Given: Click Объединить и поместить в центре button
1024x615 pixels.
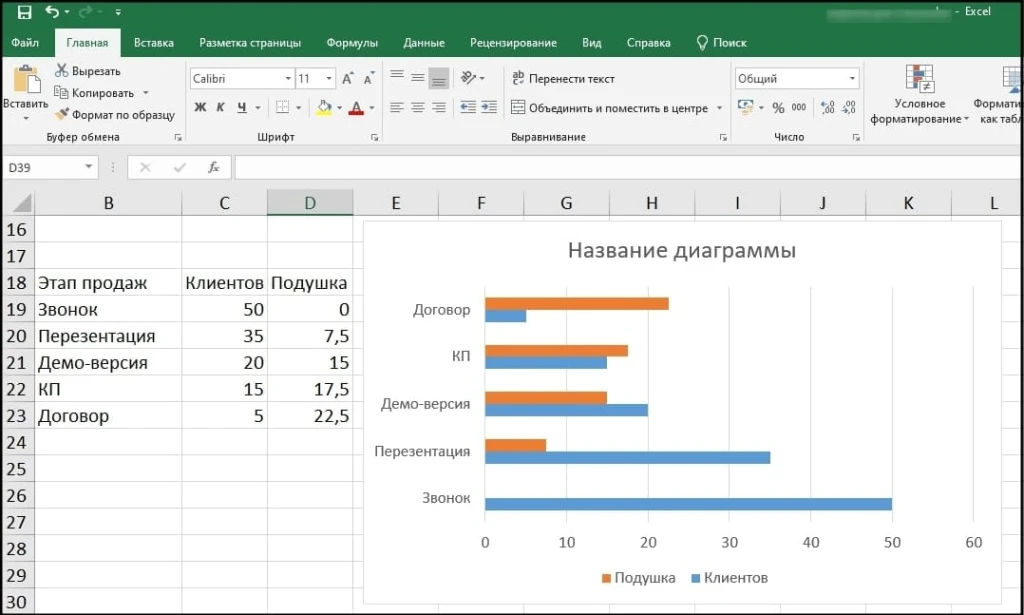Looking at the screenshot, I should point(610,108).
